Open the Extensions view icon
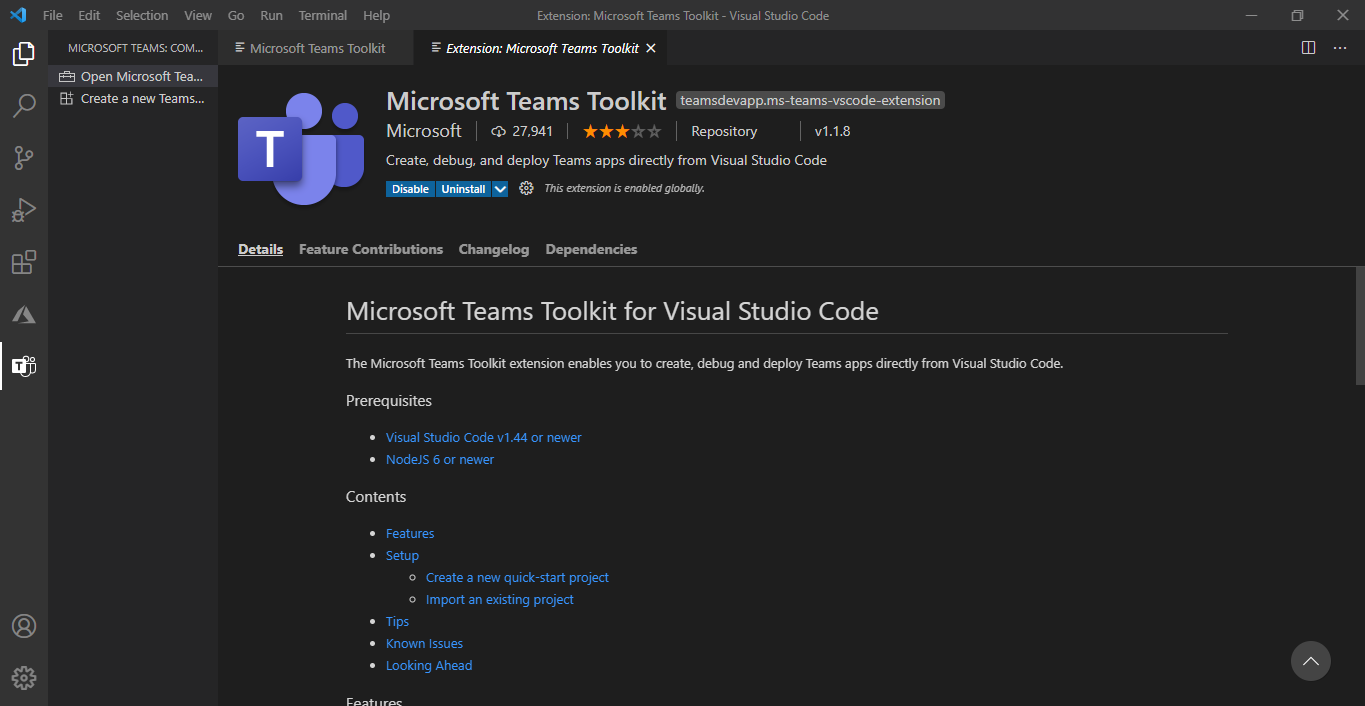Screen dimensions: 1365x706 tap(23, 262)
